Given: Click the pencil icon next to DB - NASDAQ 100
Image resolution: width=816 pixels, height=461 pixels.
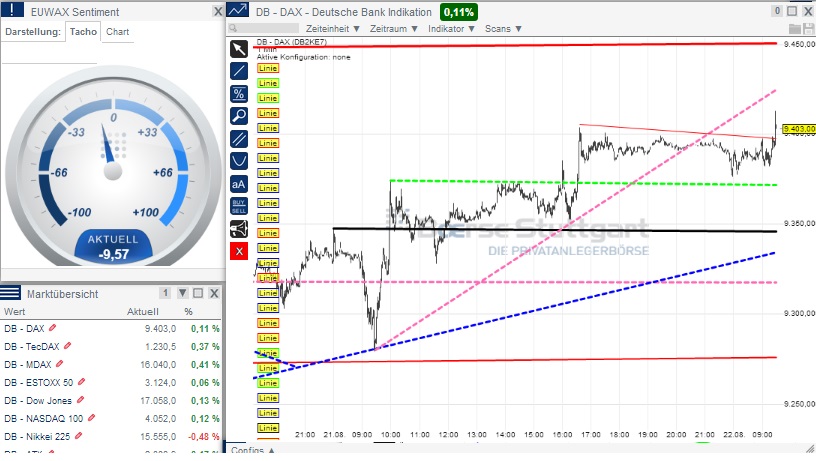Looking at the screenshot, I should coord(92,418).
